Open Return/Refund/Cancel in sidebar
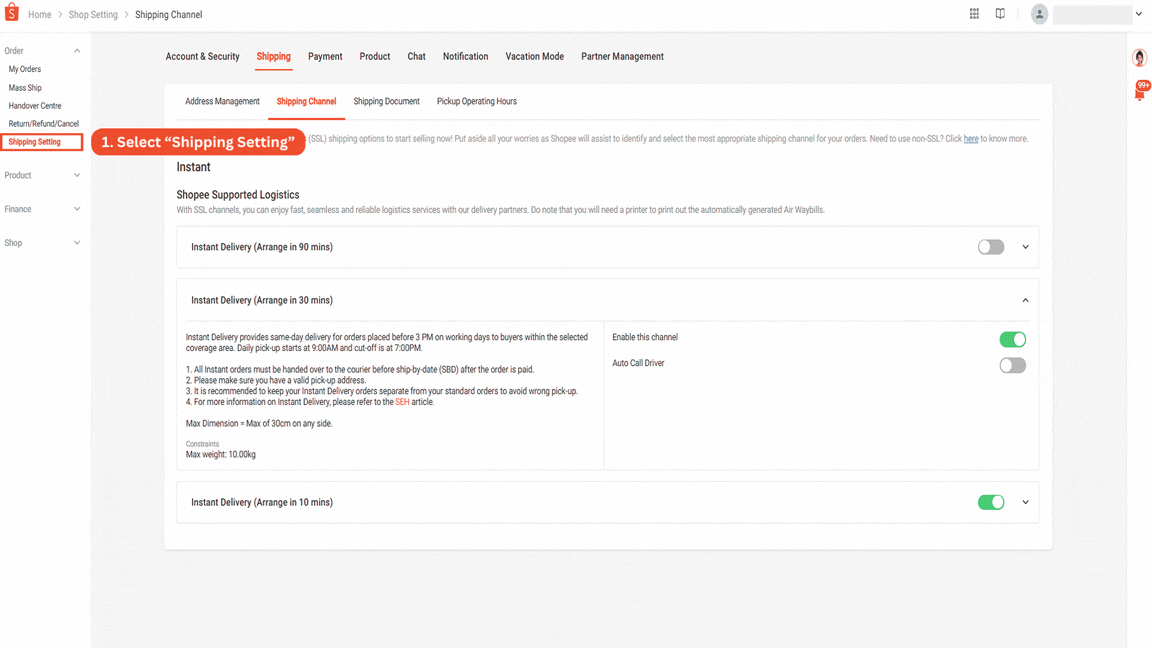1152x648 pixels. (x=43, y=123)
